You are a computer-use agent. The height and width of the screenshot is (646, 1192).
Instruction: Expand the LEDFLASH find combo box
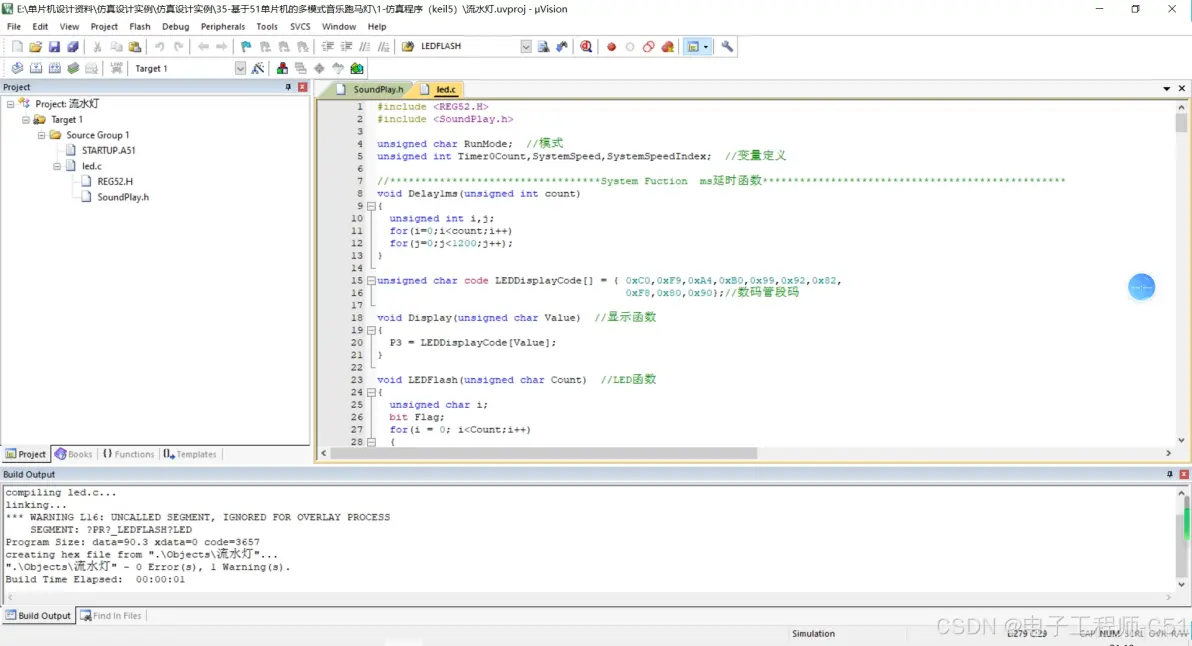[526, 47]
